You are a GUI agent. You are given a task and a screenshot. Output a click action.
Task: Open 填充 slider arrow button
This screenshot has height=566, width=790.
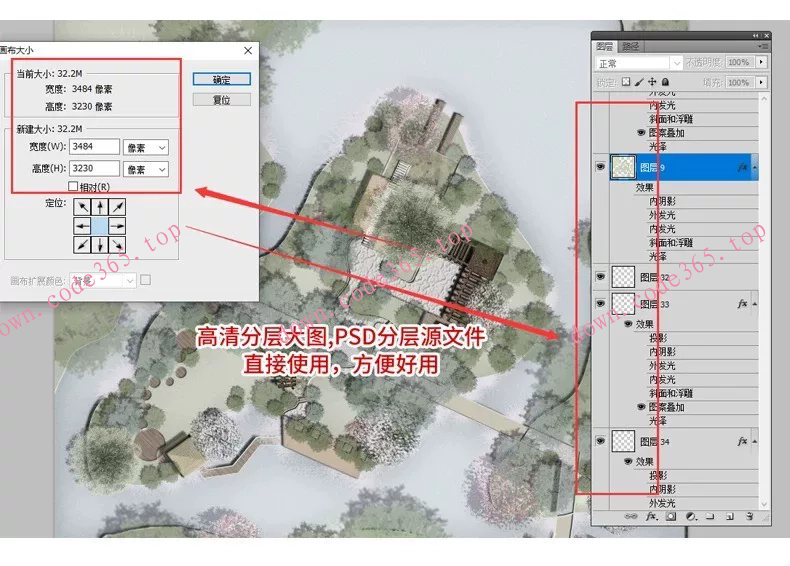pyautogui.click(x=761, y=82)
